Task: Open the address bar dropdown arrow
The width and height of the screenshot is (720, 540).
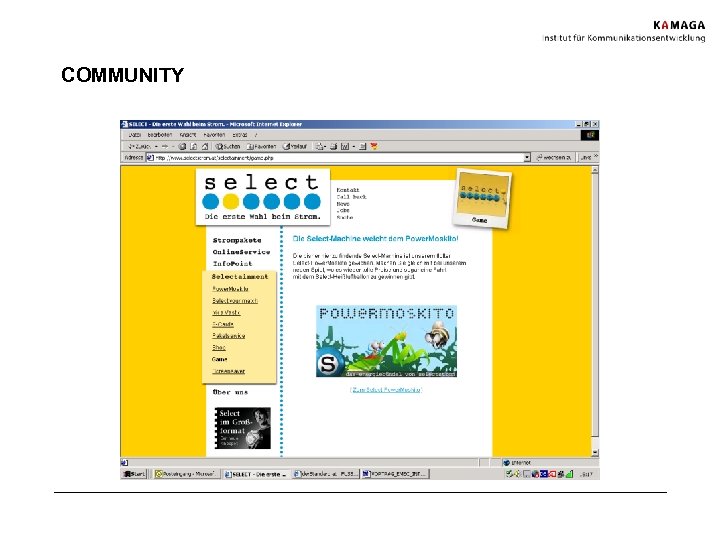Action: (527, 158)
